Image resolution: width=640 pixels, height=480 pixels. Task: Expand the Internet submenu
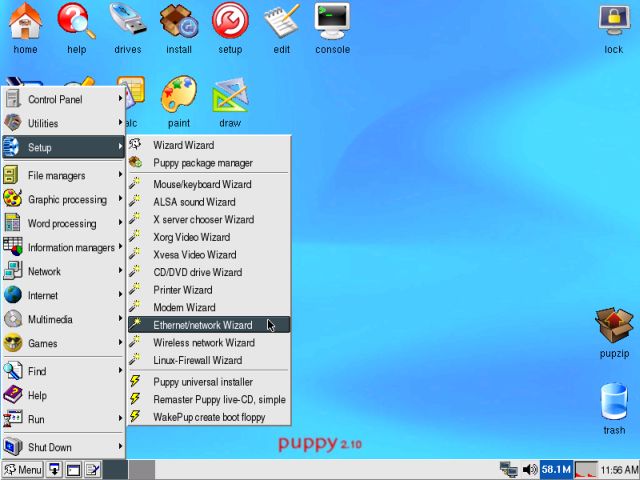[63, 296]
